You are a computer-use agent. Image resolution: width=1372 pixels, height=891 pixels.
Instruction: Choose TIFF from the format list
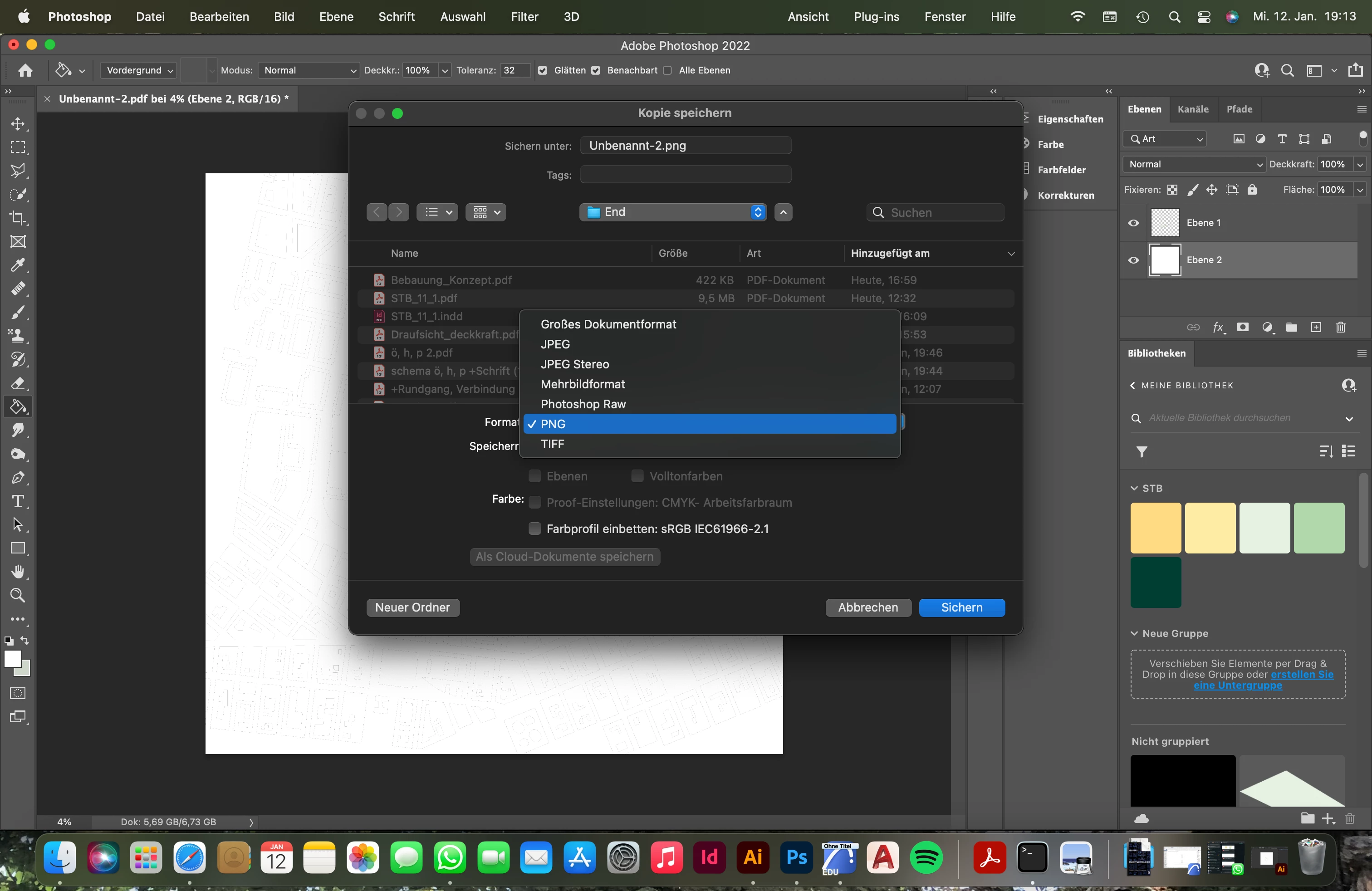552,444
